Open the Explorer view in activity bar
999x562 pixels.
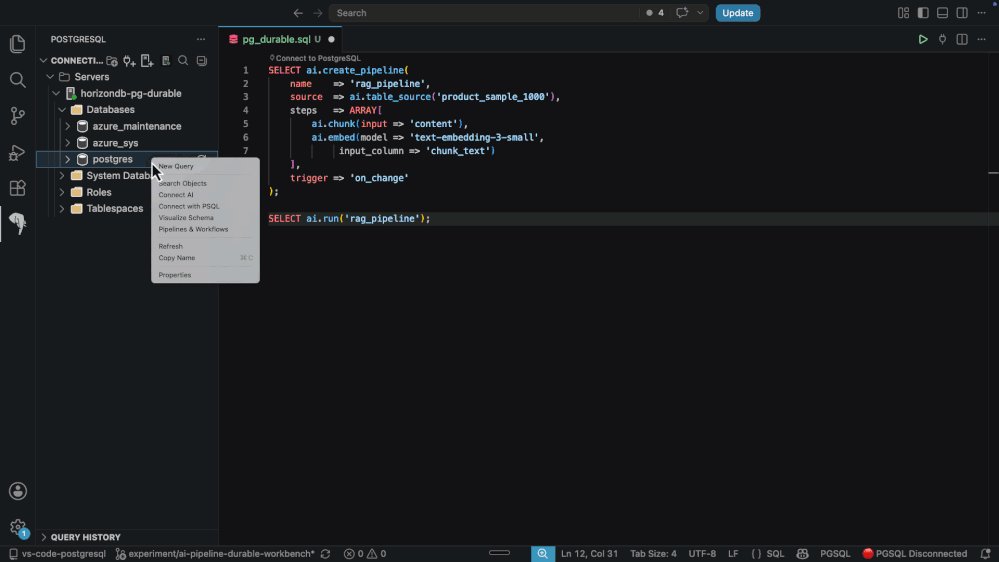point(18,44)
